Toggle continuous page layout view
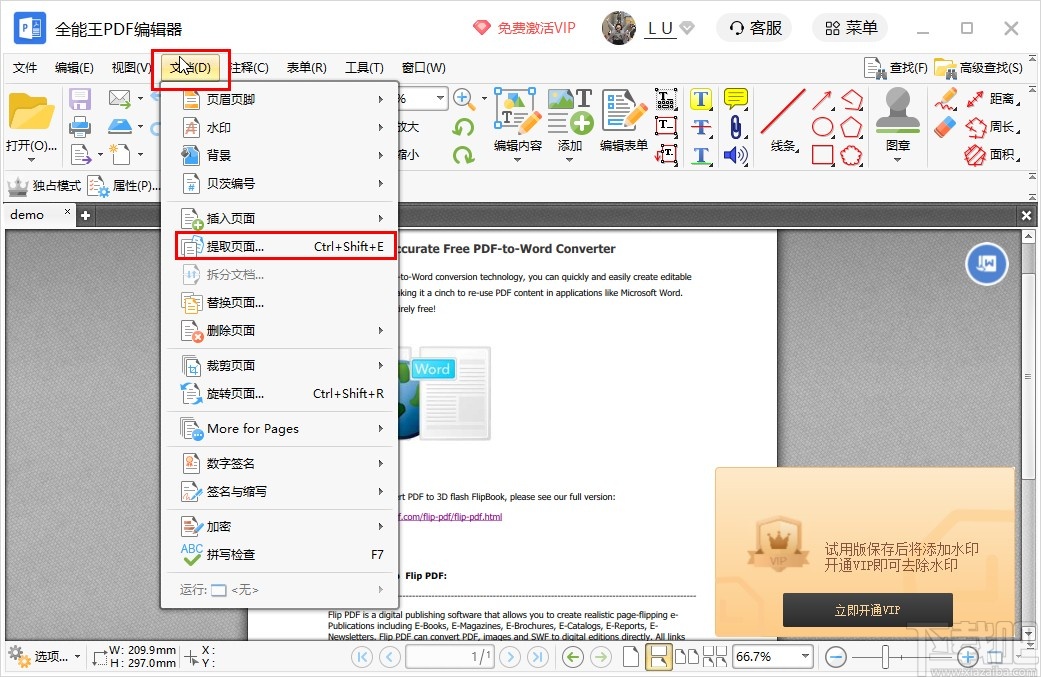 (658, 657)
